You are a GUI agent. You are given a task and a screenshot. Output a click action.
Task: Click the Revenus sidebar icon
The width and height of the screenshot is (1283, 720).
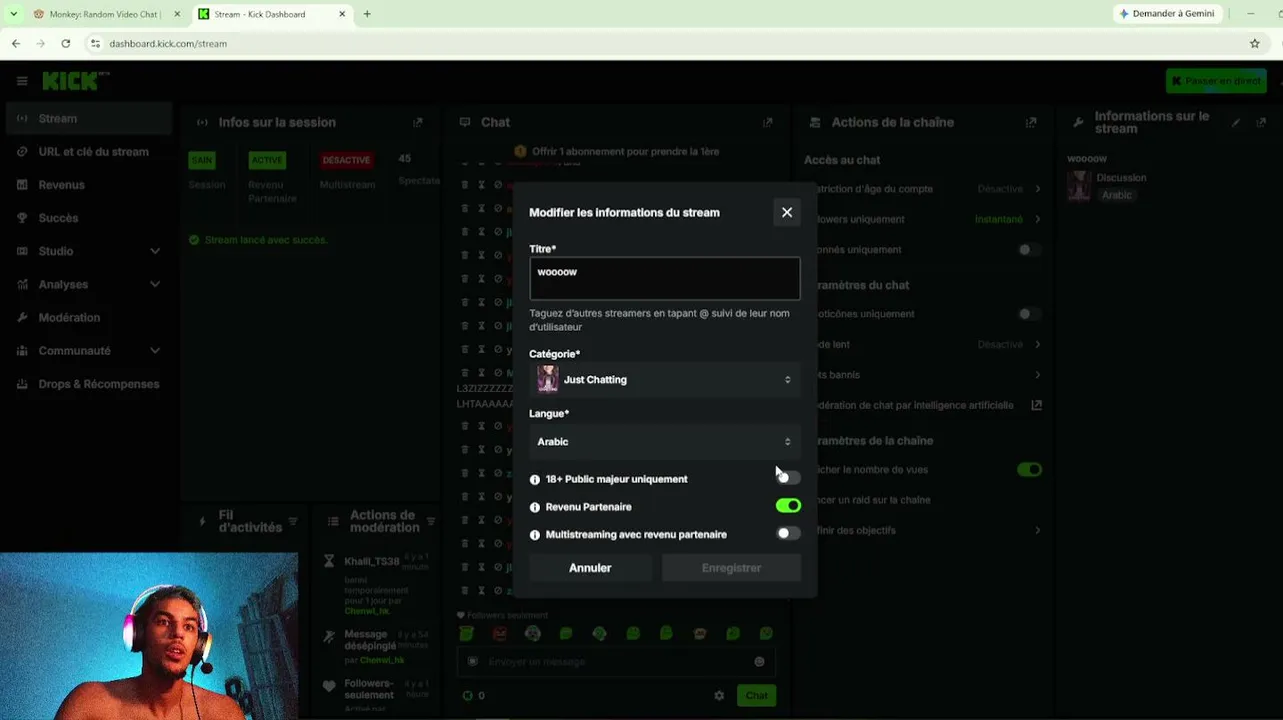[22, 185]
